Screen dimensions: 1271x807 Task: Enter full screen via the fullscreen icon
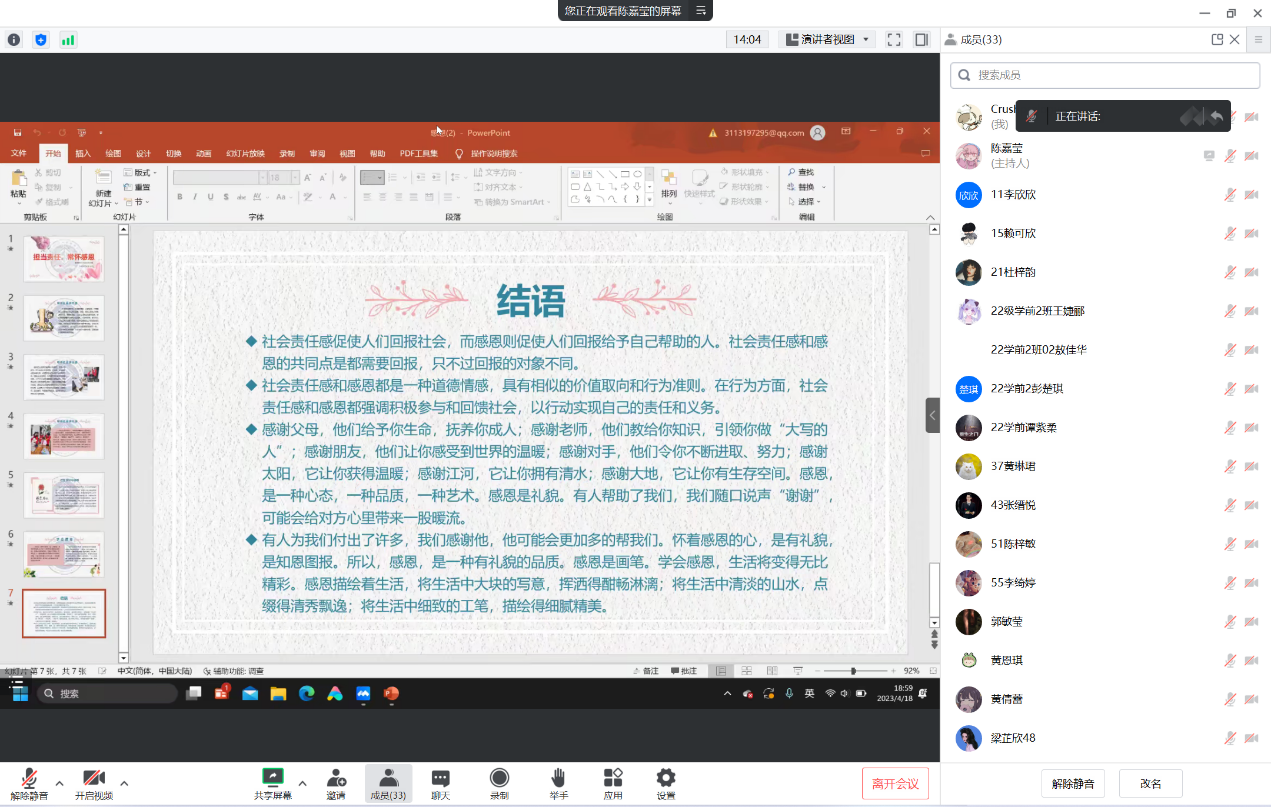(894, 40)
